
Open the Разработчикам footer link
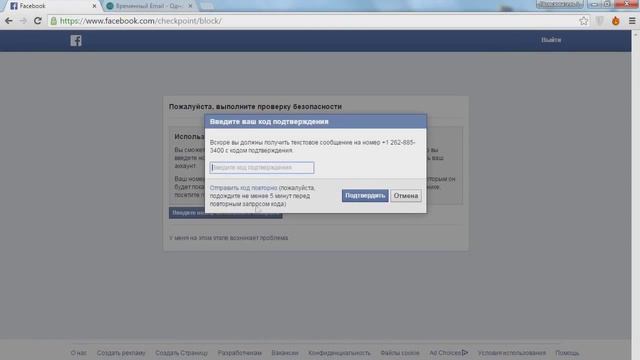[x=240, y=353]
